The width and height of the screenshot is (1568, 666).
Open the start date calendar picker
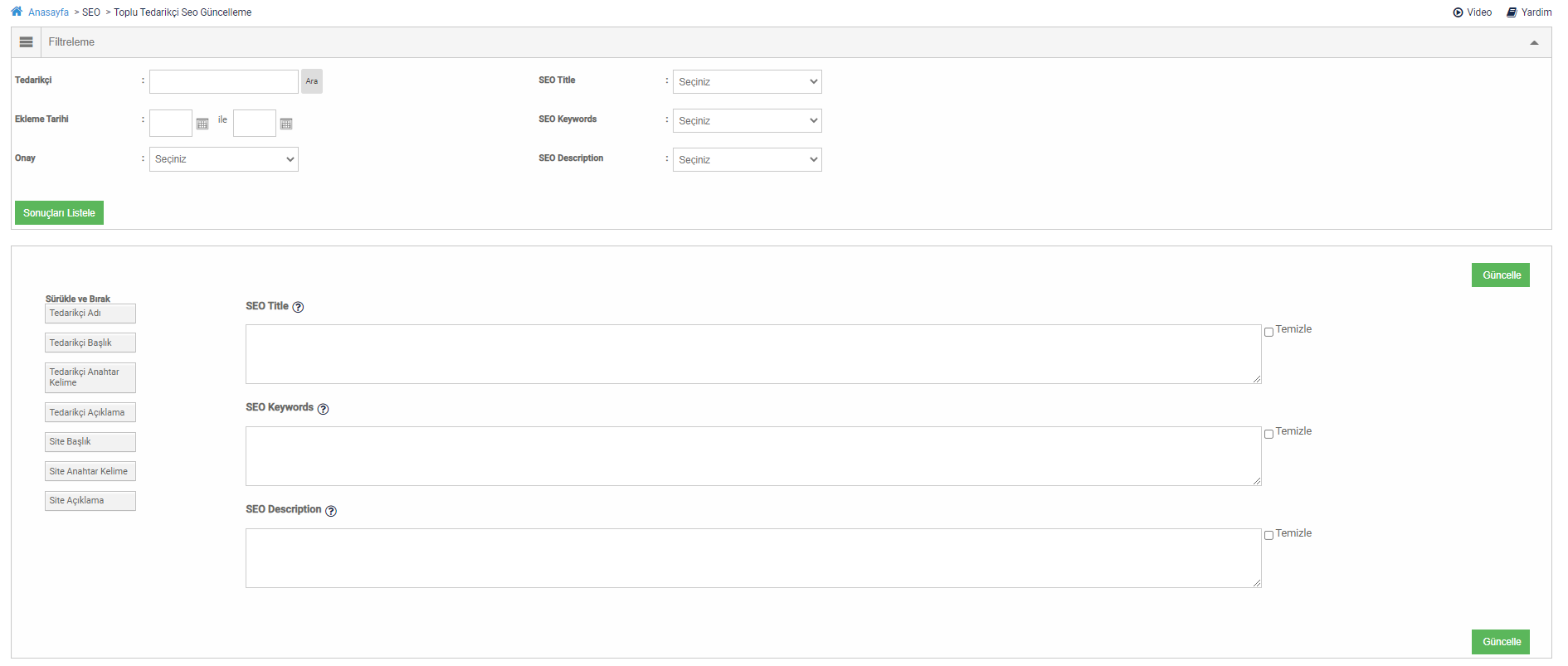tap(202, 124)
